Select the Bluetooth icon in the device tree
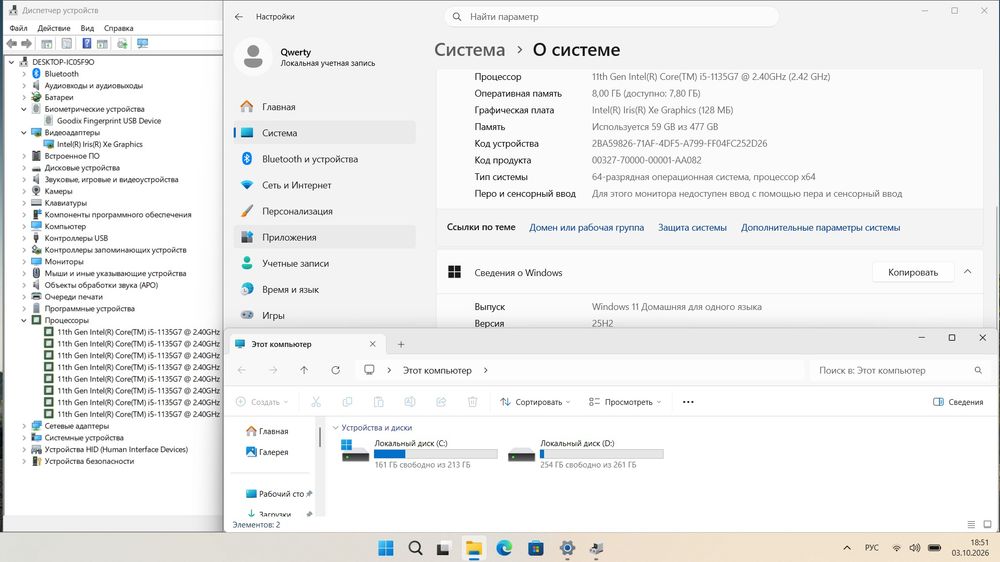 36,74
